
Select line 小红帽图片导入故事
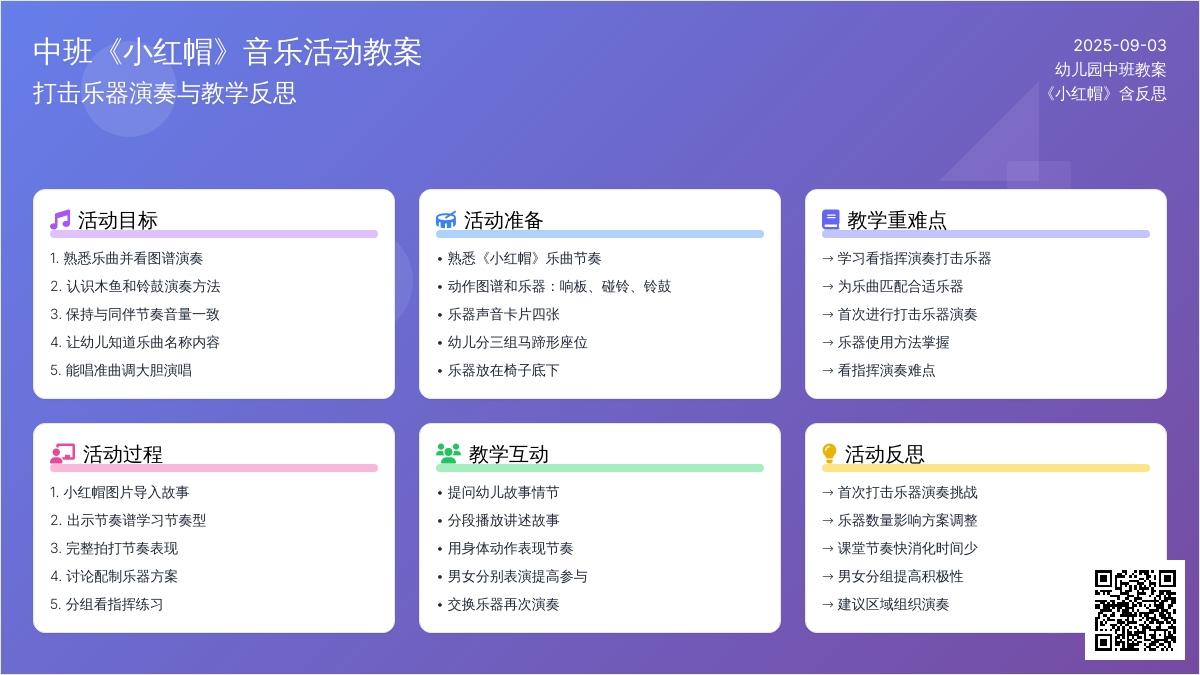[120, 492]
